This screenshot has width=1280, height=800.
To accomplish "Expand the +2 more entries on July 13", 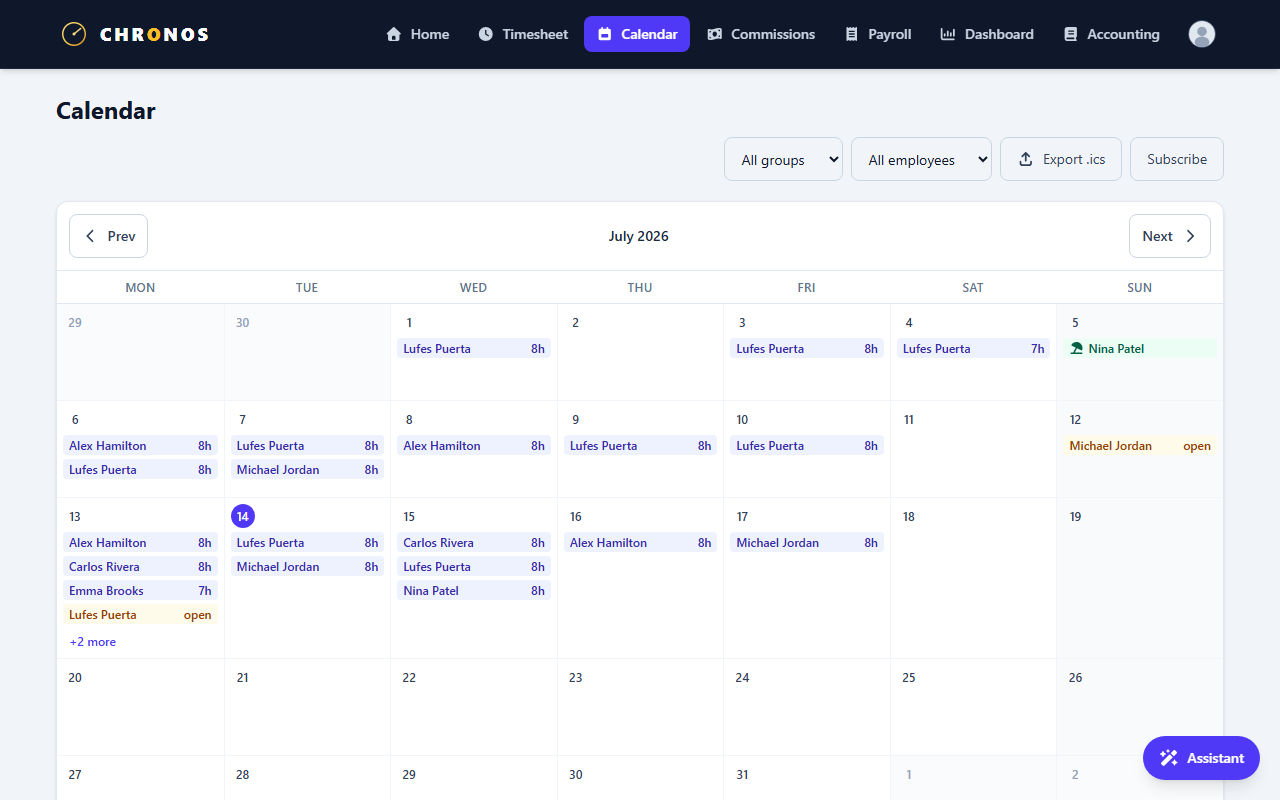I will [x=92, y=642].
